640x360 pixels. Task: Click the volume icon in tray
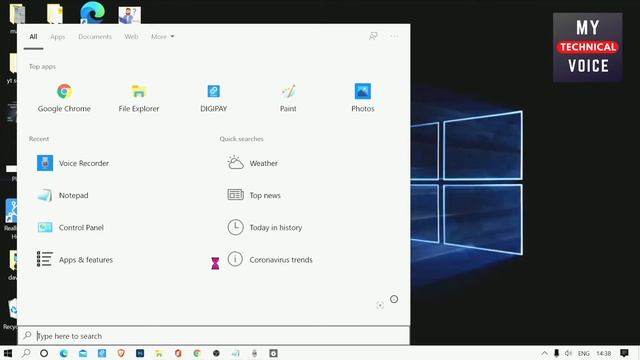click(x=568, y=353)
